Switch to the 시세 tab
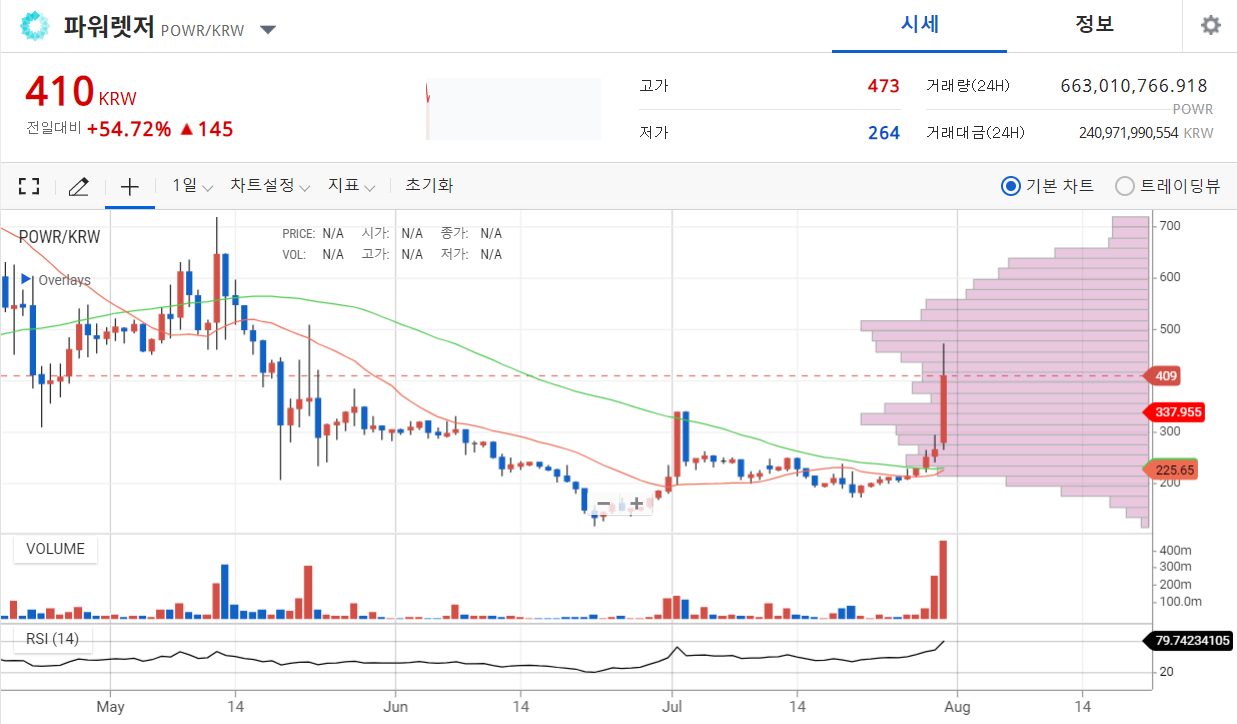The width and height of the screenshot is (1237, 724). click(x=919, y=25)
